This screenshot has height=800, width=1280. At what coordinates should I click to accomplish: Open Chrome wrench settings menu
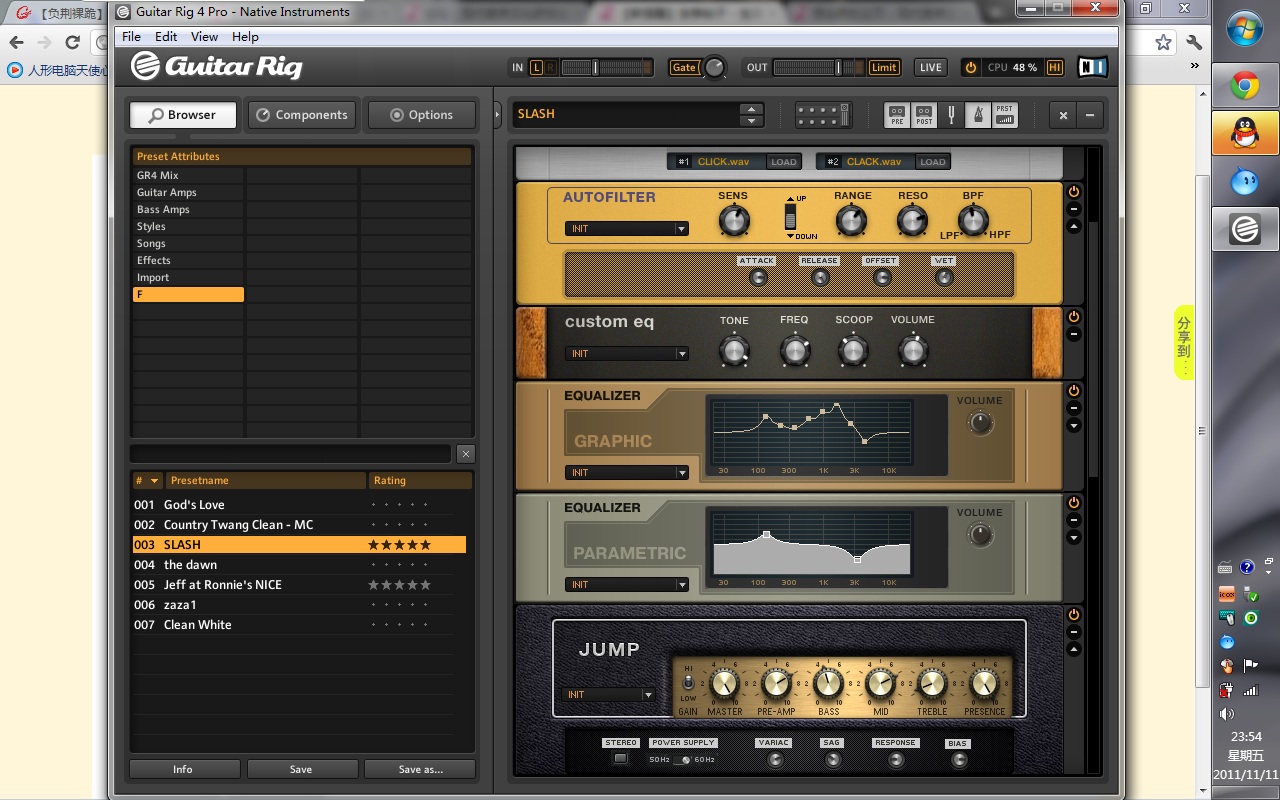pyautogui.click(x=1194, y=42)
